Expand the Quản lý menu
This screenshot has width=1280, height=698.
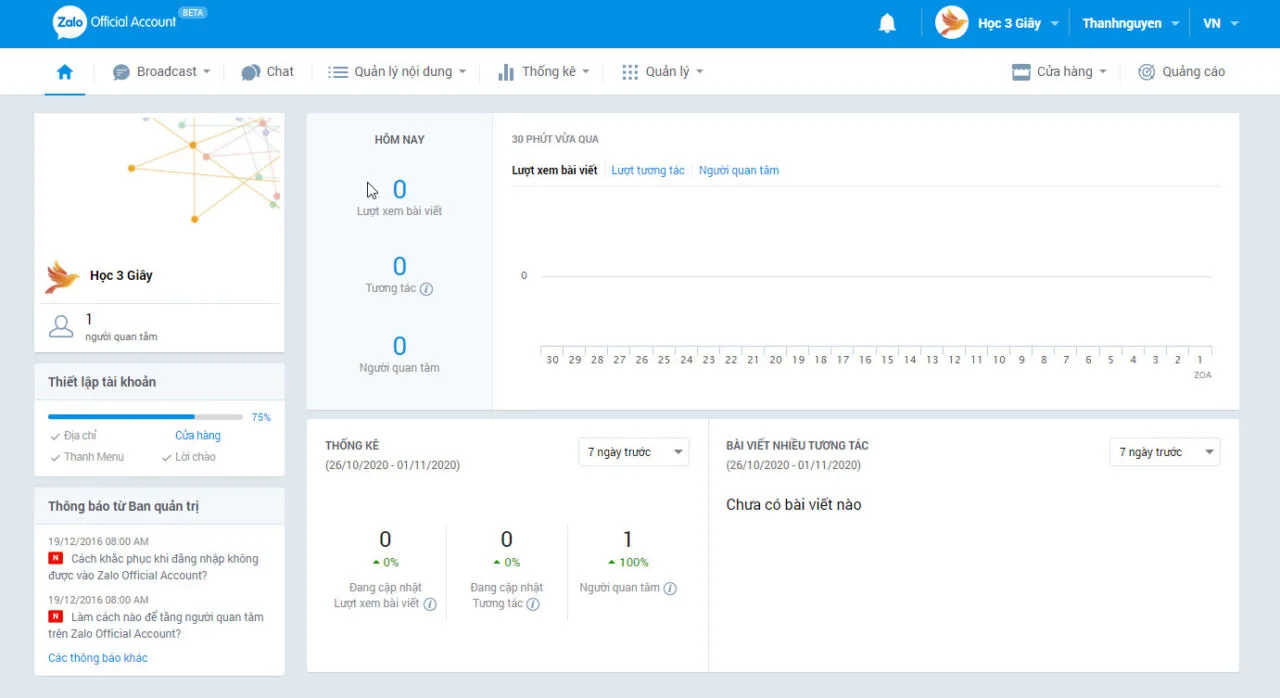tap(663, 72)
